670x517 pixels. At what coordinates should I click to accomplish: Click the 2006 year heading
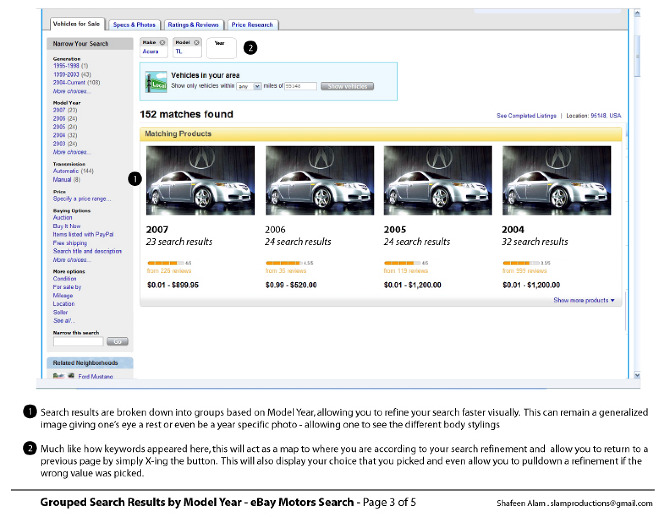(x=275, y=229)
